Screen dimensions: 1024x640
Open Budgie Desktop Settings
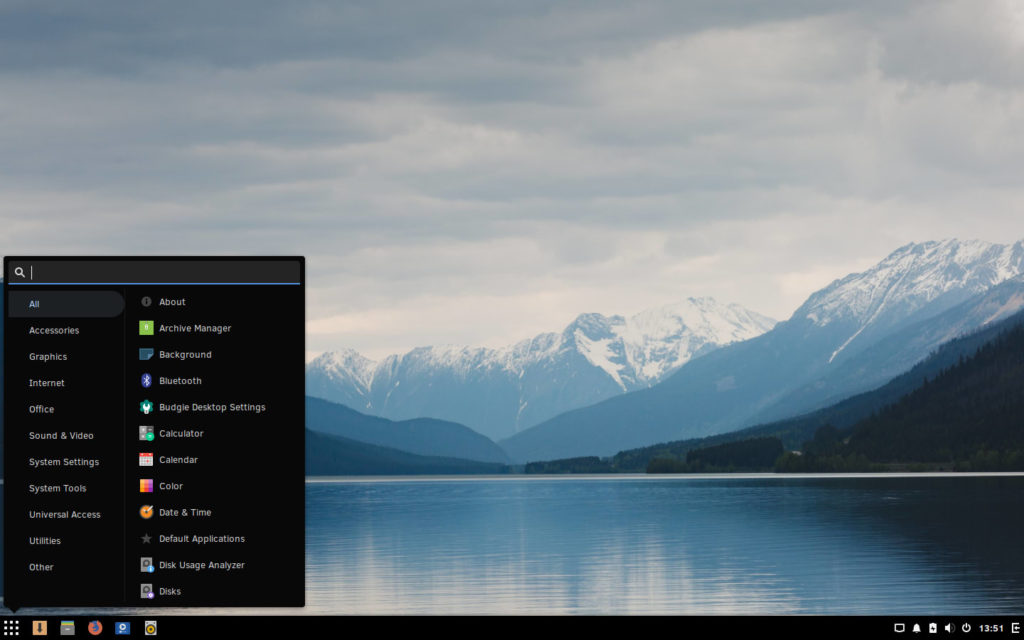(213, 407)
